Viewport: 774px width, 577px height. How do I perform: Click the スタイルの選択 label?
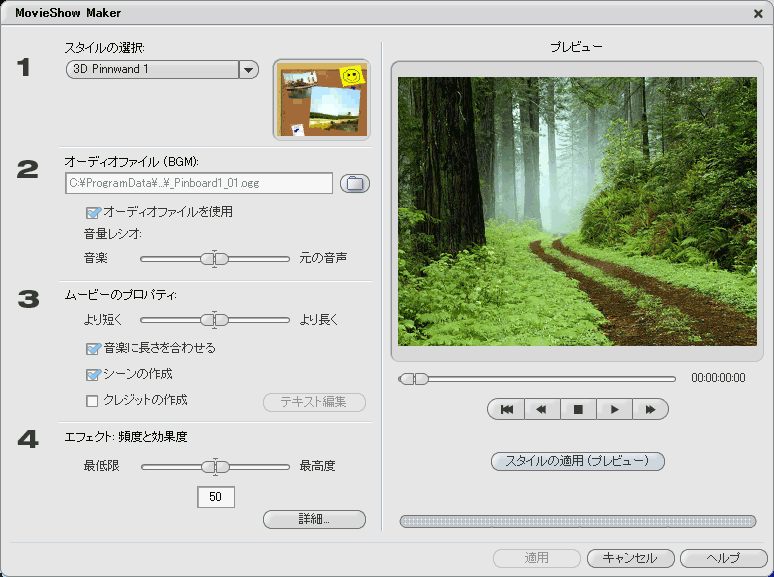tap(105, 48)
